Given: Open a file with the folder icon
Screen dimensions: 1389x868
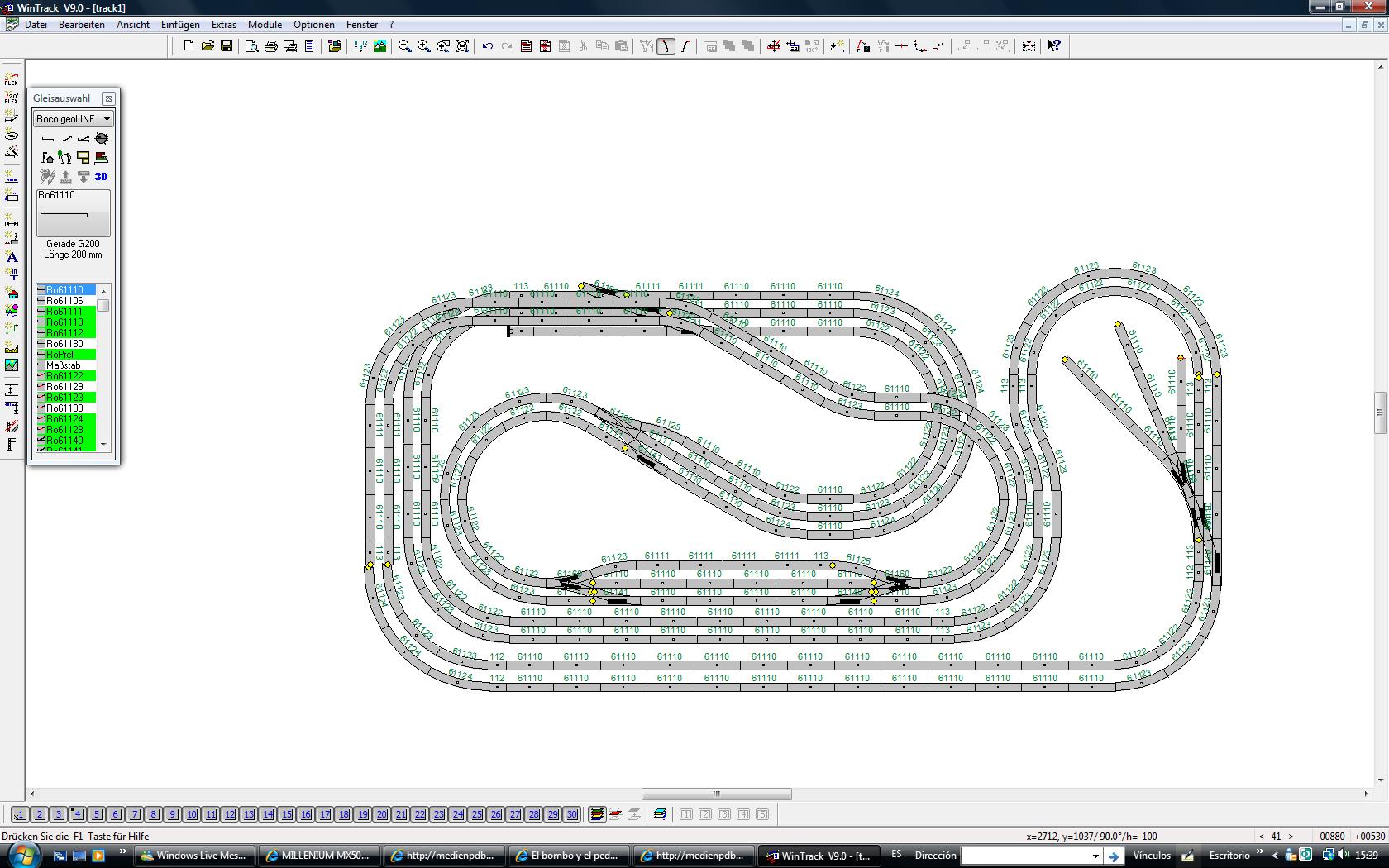Looking at the screenshot, I should pos(208,46).
